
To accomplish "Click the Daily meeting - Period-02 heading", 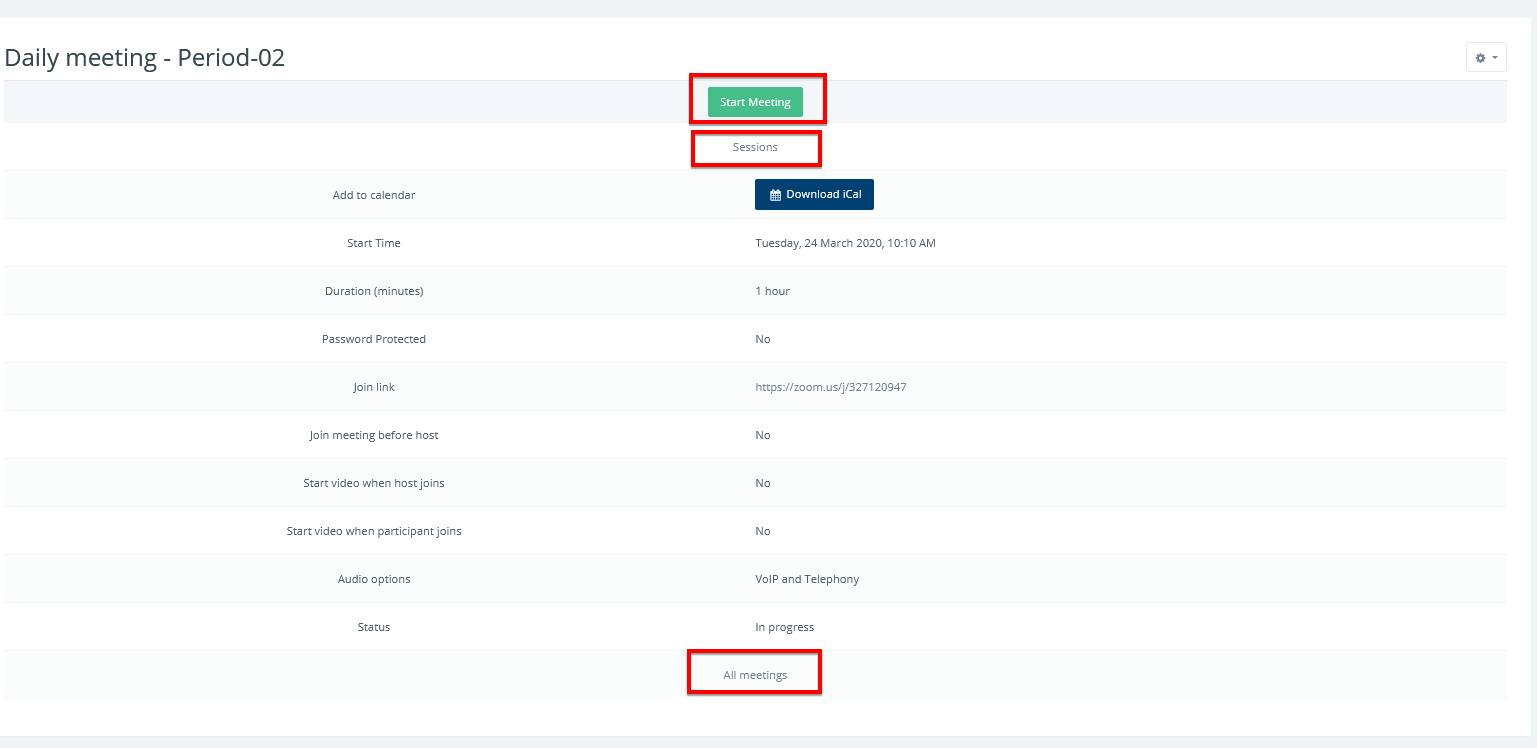I will (145, 58).
